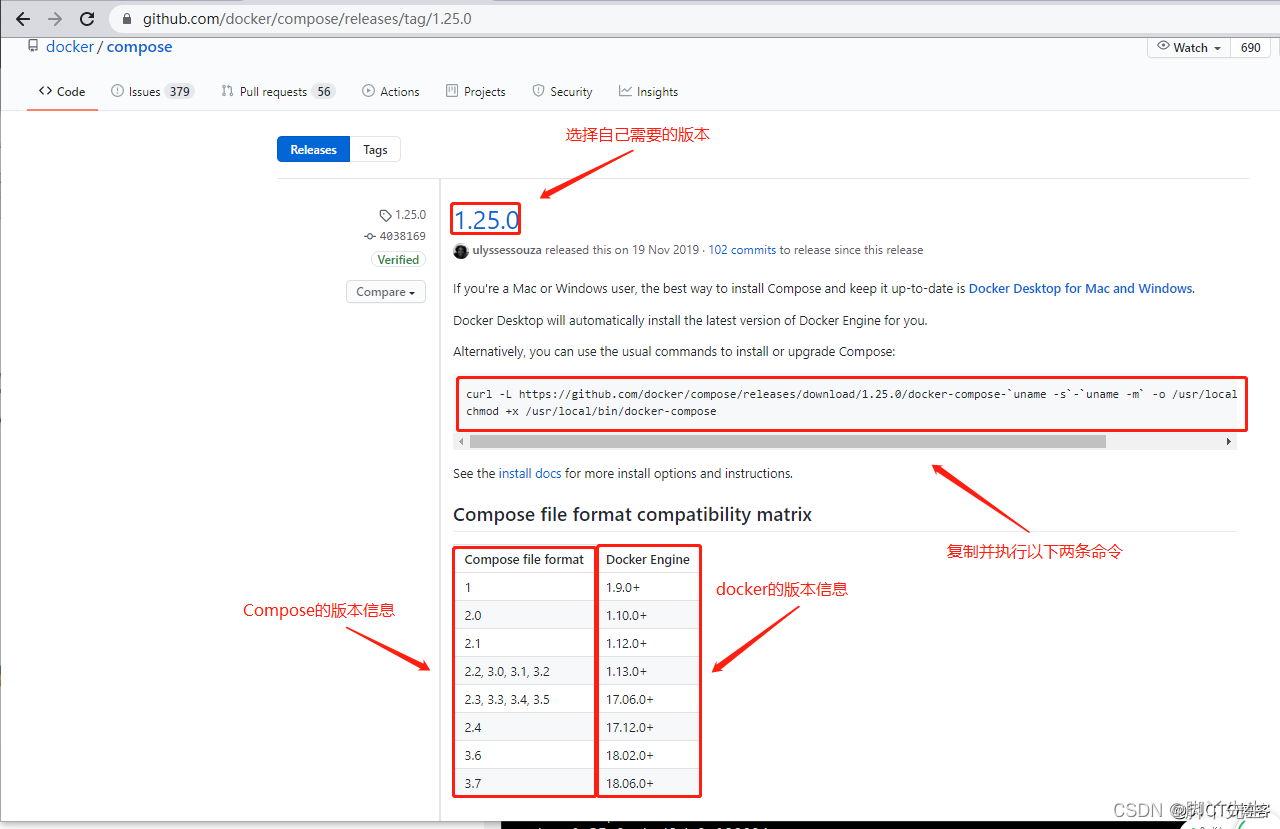Click the '1.10.0+' Docker Engine cell
Screen dimensions: 1280x829
coord(648,616)
